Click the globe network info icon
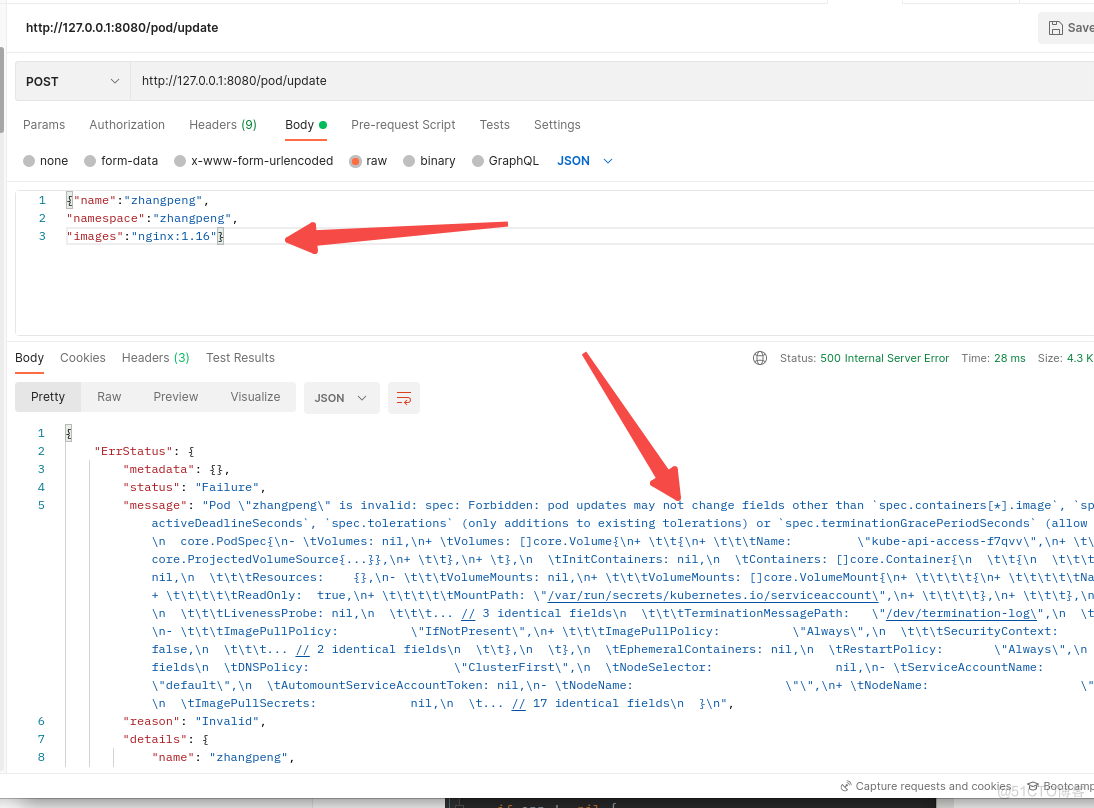Image resolution: width=1094 pixels, height=808 pixels. tap(760, 357)
